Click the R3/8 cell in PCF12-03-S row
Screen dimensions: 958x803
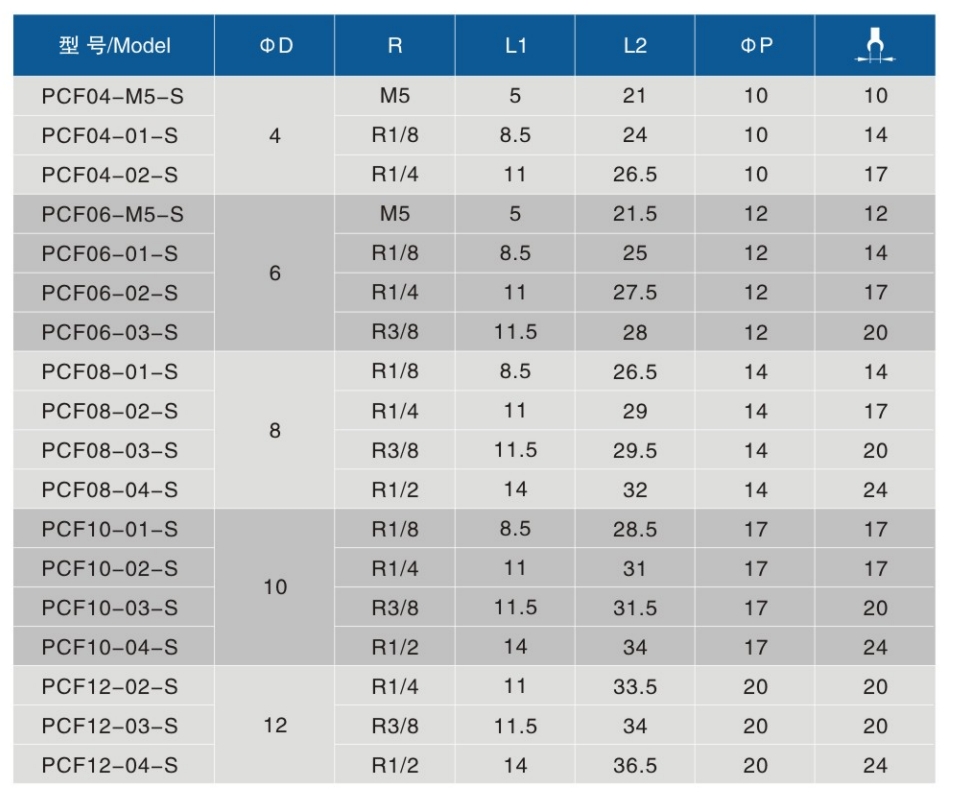pyautogui.click(x=395, y=726)
